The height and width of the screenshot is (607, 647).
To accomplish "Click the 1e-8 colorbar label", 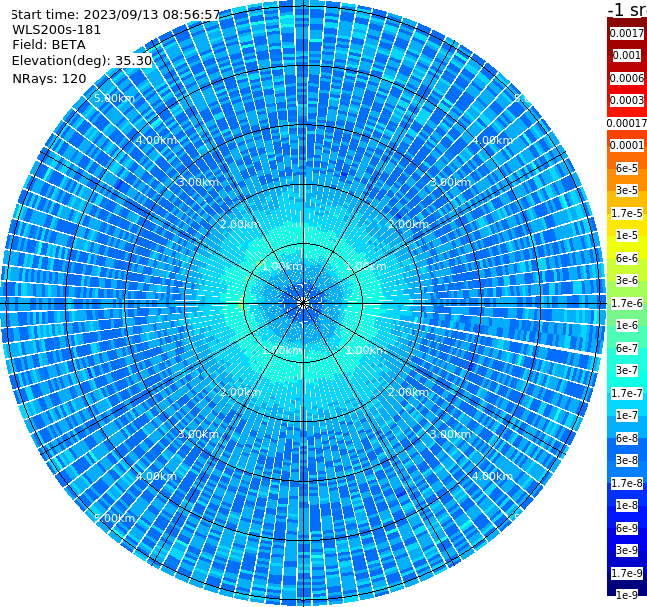I will (x=627, y=505).
